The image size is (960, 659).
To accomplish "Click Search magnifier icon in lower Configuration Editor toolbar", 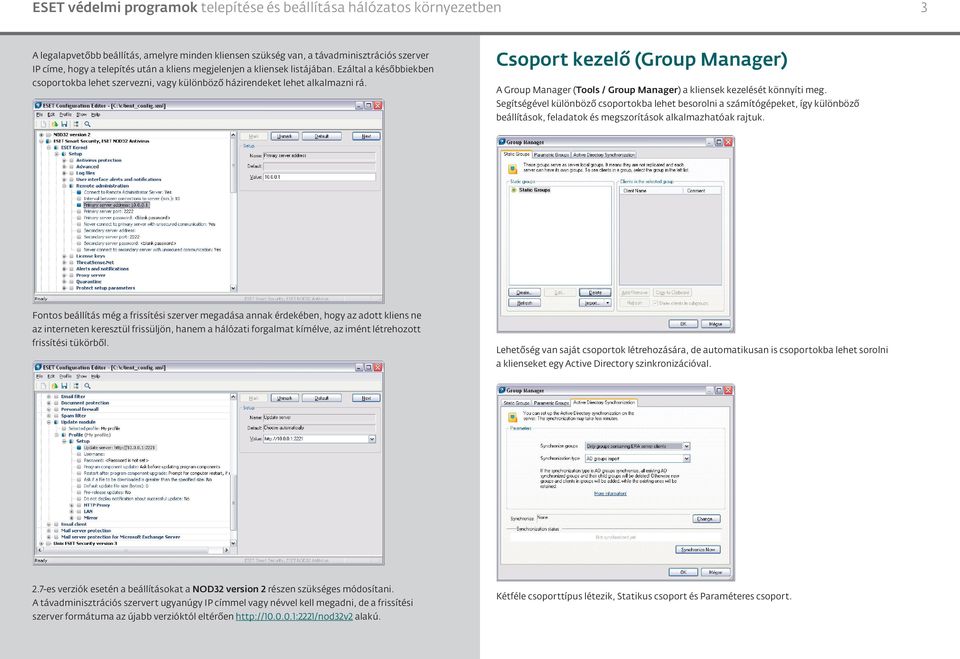I will (88, 386).
